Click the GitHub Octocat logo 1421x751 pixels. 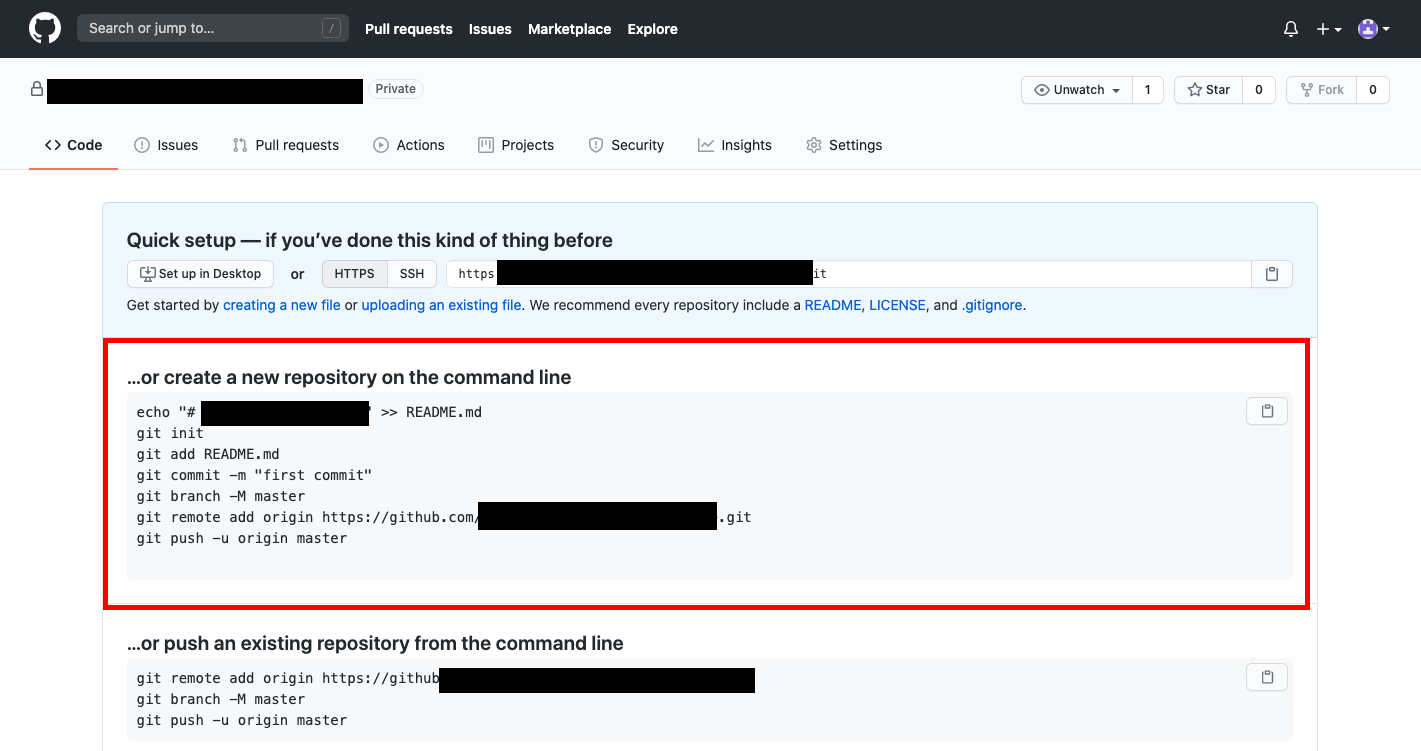tap(45, 28)
